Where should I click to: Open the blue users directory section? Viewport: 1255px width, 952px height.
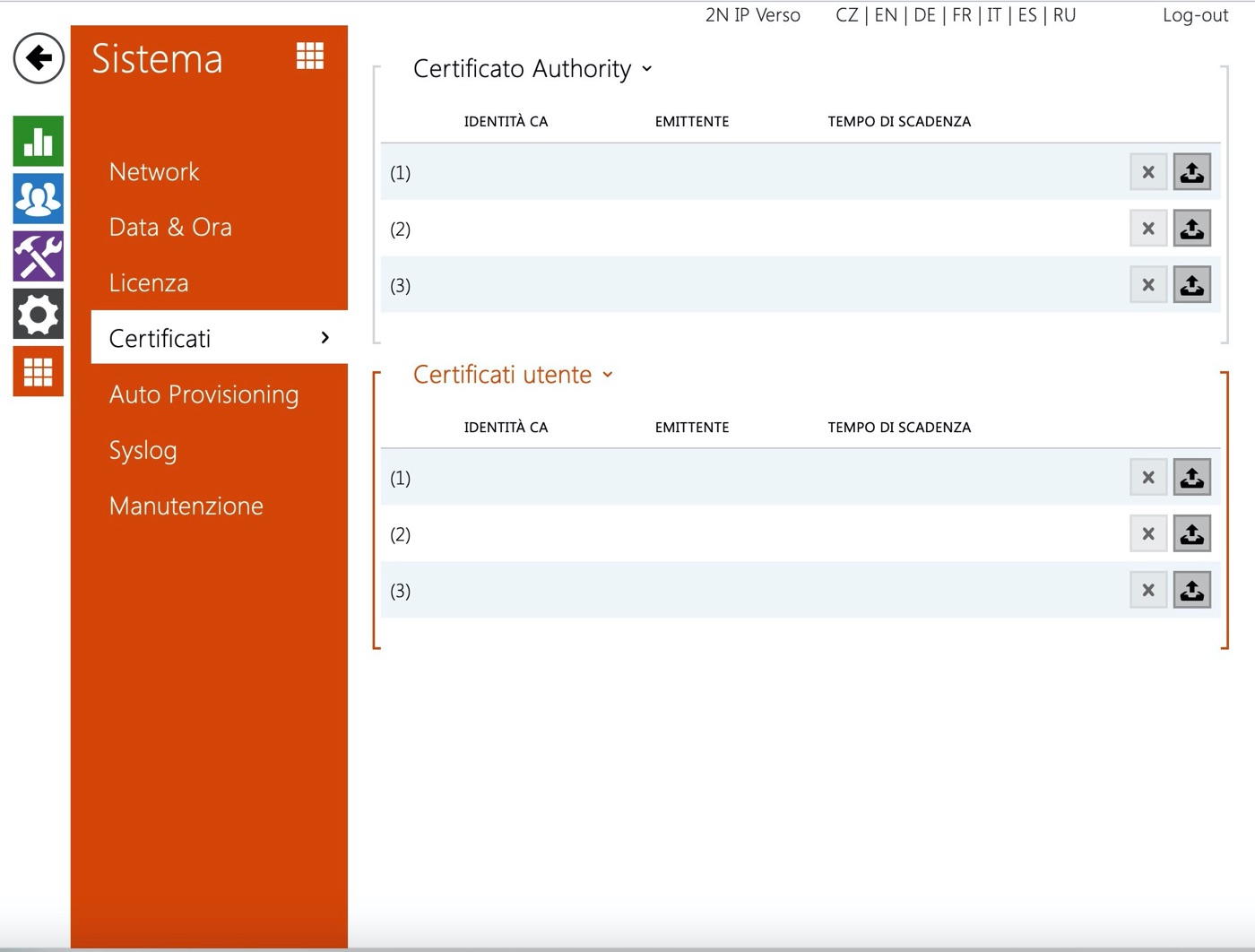39,199
